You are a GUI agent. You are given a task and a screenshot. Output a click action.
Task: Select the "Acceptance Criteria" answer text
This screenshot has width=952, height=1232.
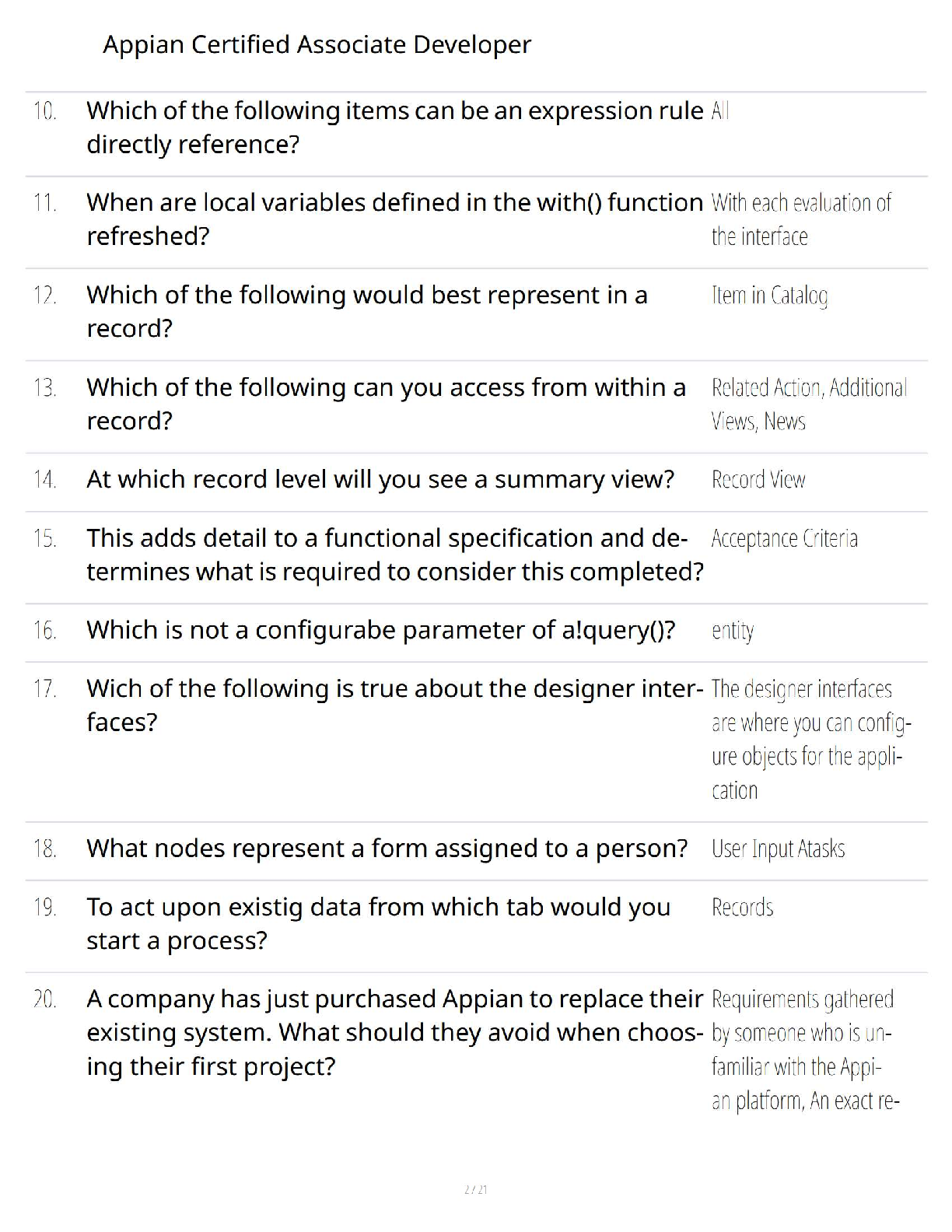coord(784,538)
